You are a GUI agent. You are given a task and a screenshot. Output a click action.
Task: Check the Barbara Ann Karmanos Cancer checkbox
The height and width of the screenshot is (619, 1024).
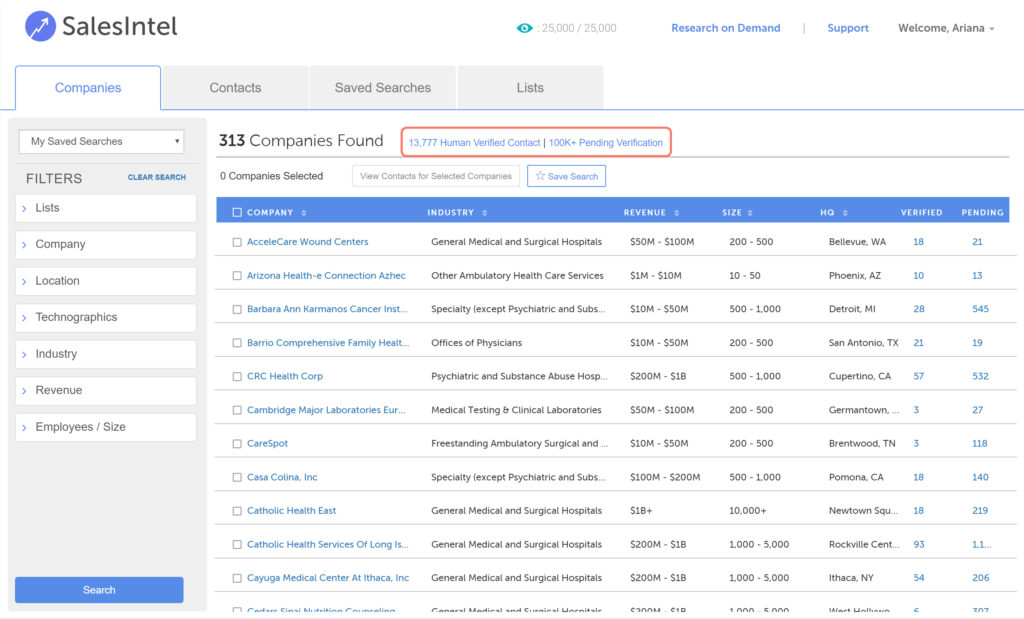point(237,310)
